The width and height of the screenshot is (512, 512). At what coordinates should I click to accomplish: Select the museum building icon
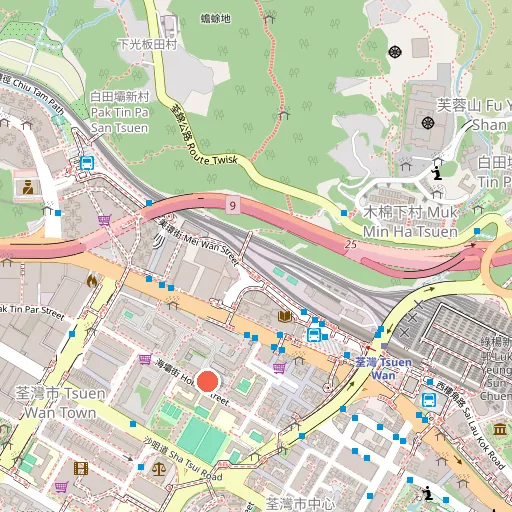point(500,429)
